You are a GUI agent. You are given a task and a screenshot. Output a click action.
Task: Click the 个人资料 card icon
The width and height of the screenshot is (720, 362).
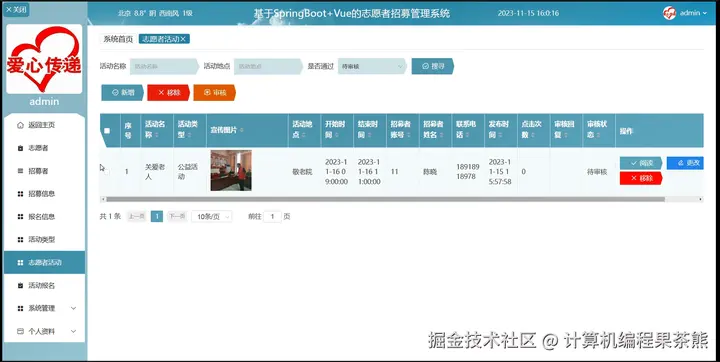click(x=20, y=331)
